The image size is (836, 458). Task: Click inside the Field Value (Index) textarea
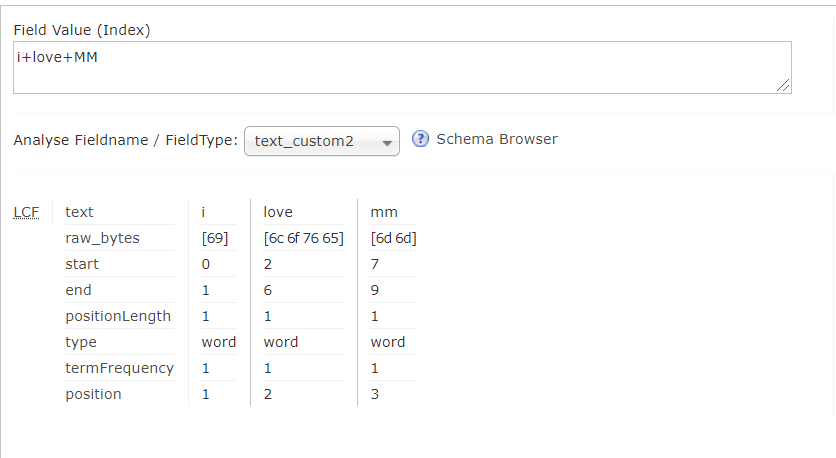click(x=400, y=67)
